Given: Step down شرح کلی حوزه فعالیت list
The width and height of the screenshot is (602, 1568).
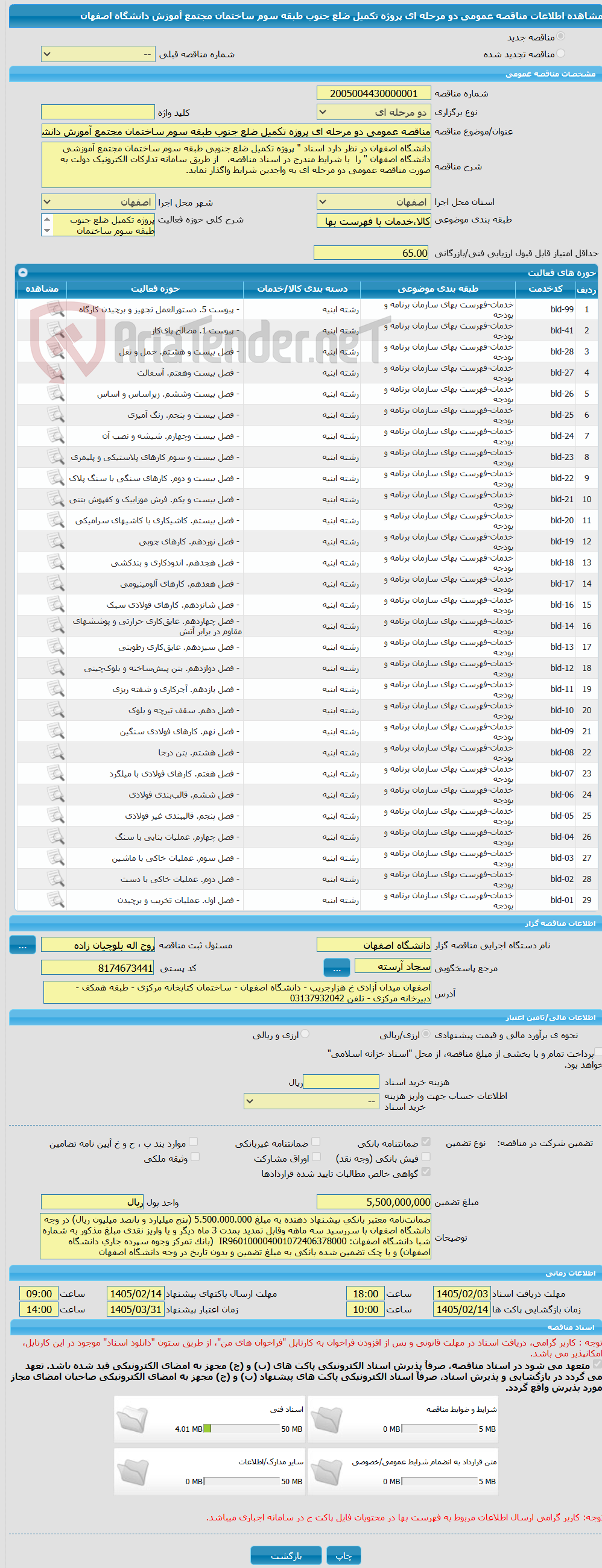Looking at the screenshot, I should click(48, 231).
